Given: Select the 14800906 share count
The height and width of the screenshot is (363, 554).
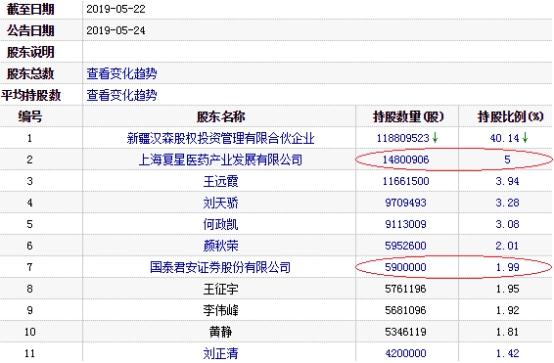Looking at the screenshot, I should [406, 160].
